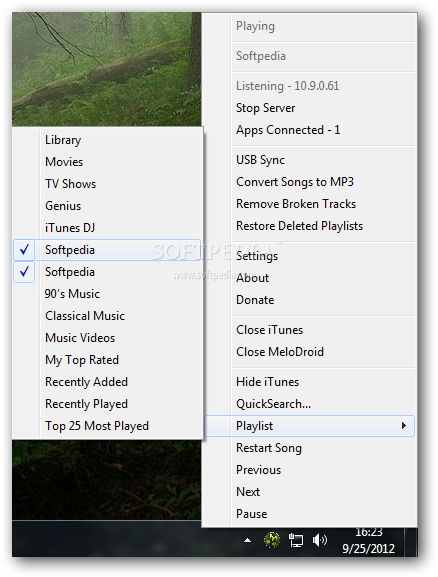The image size is (438, 577).
Task: Select My Top Rated playlist
Action: [x=107, y=360]
